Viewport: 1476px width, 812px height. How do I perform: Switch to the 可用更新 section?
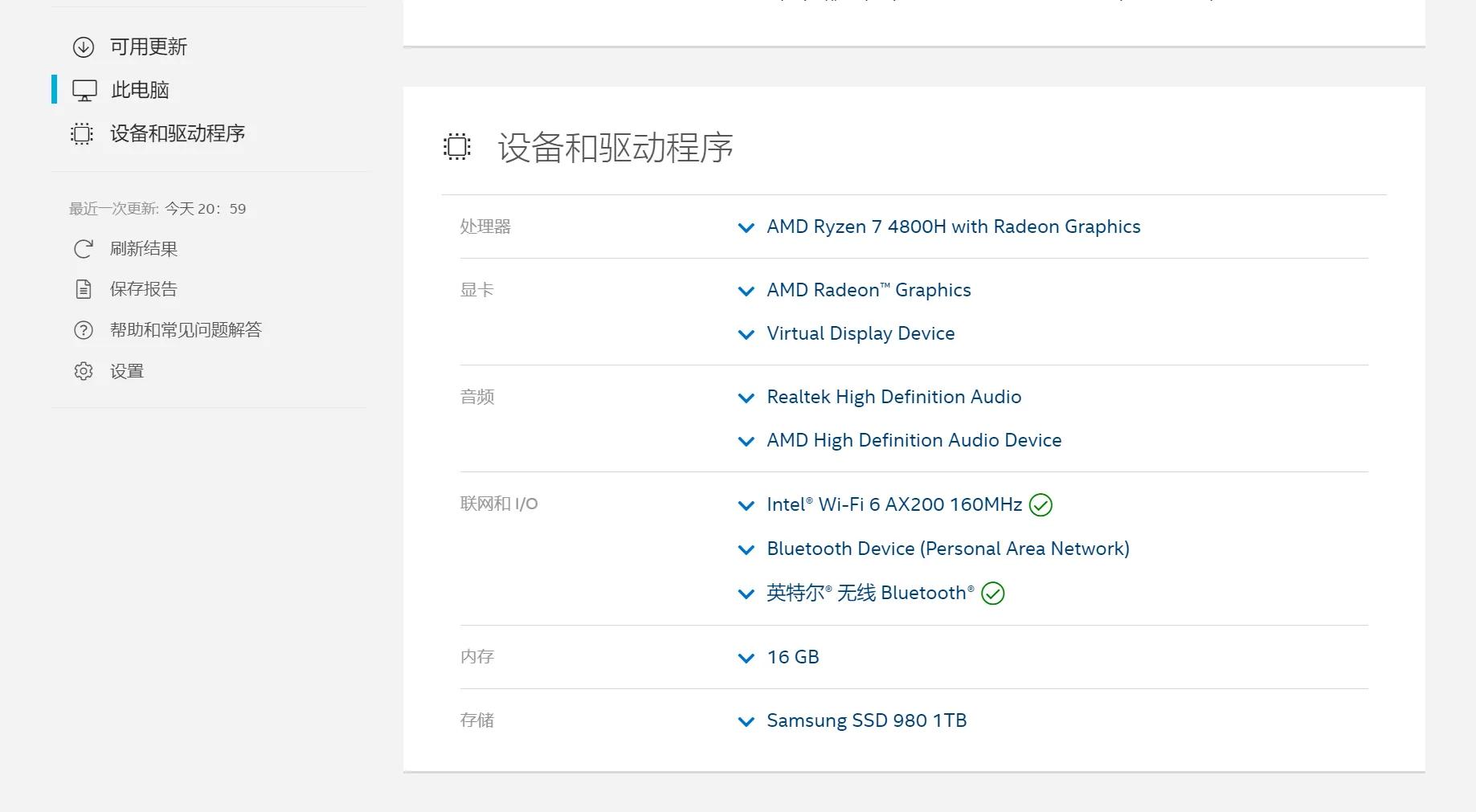(149, 47)
